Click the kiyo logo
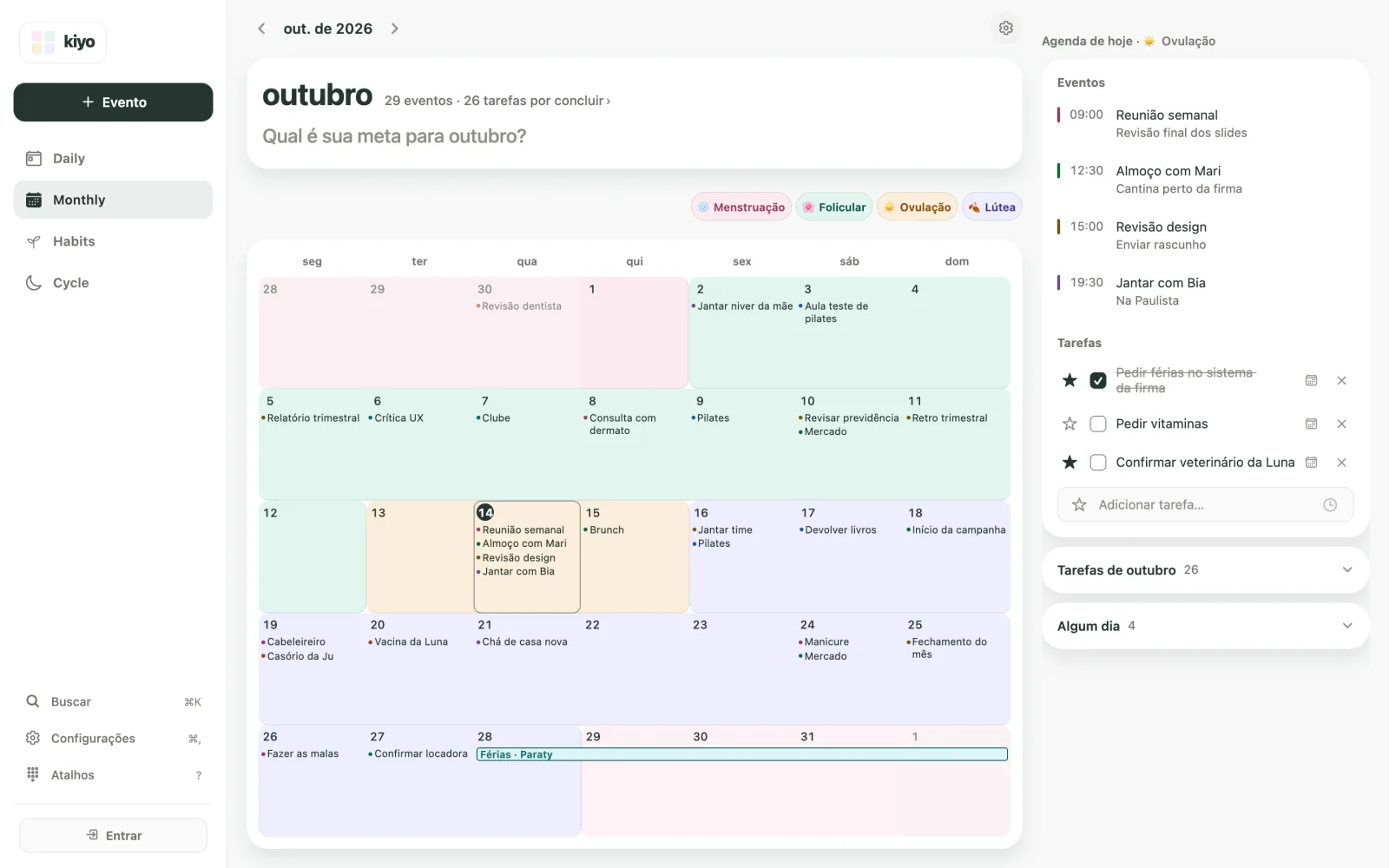 tap(63, 42)
